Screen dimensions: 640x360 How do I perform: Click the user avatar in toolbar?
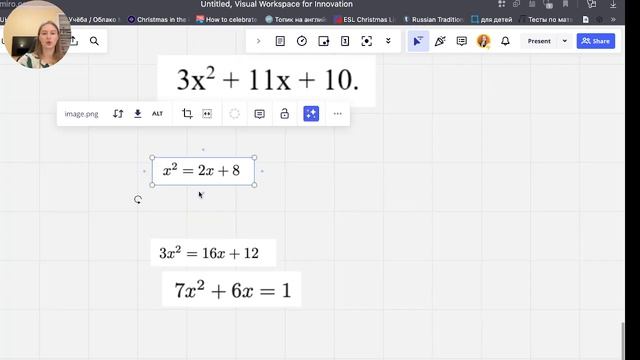pyautogui.click(x=484, y=41)
